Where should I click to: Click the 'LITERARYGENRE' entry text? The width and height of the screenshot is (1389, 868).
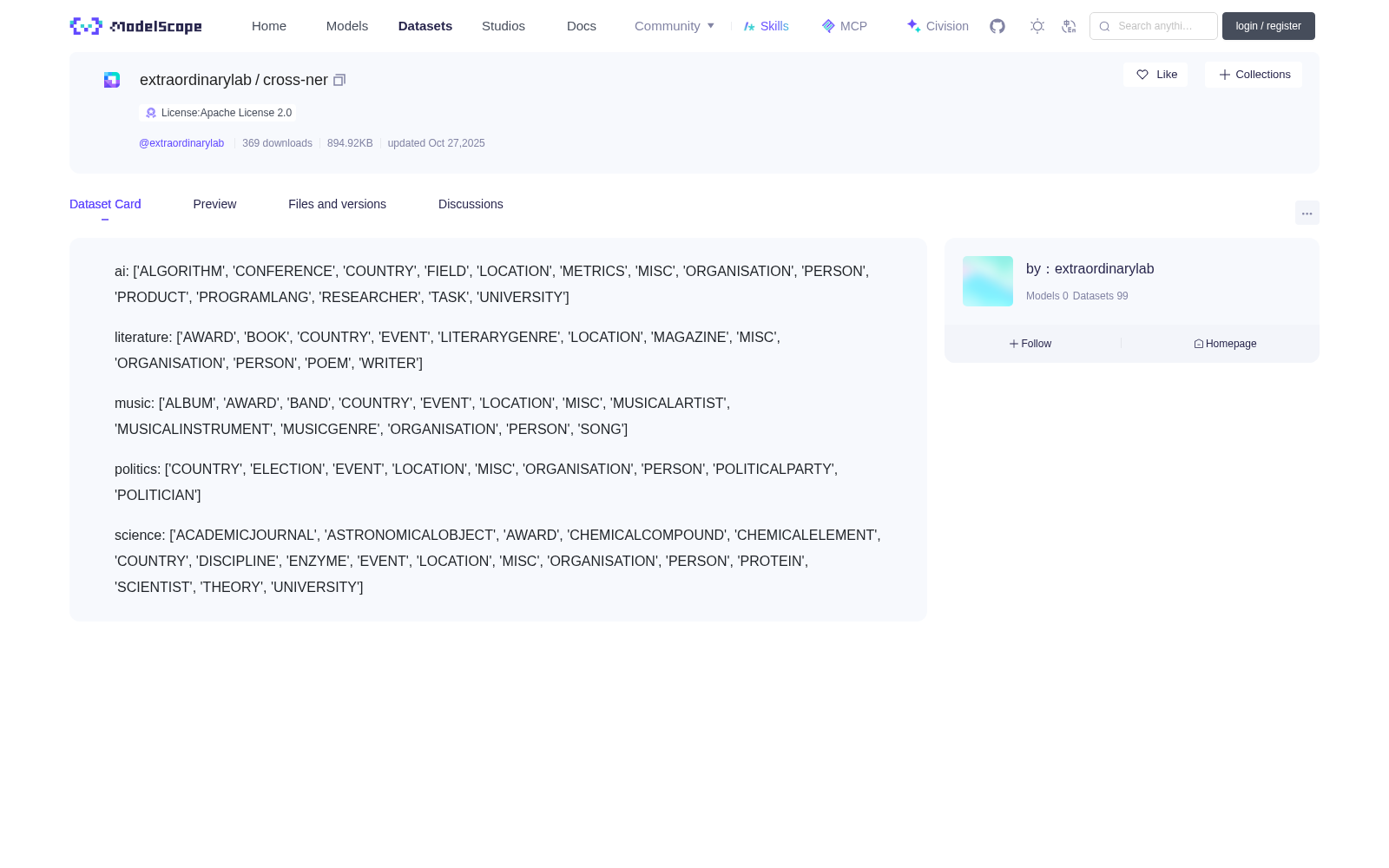[498, 338]
